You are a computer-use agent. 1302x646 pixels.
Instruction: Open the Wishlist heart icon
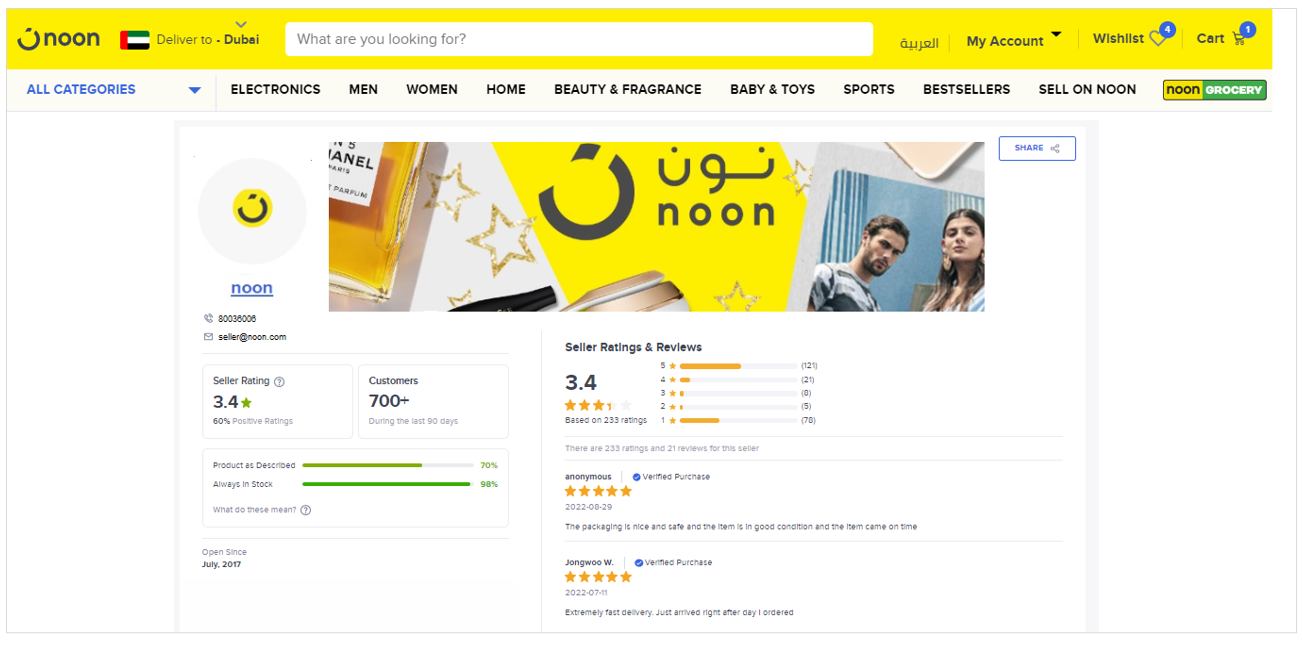tap(1158, 40)
